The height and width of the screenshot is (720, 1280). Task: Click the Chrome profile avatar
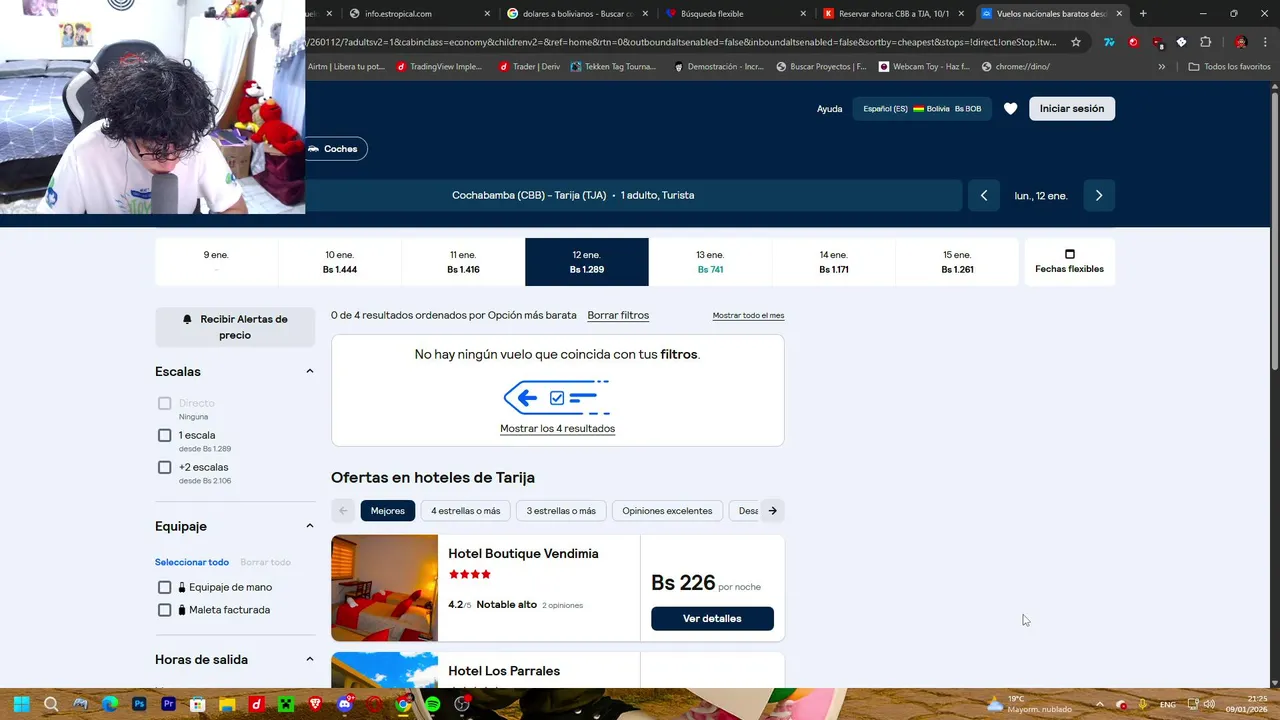(1241, 42)
